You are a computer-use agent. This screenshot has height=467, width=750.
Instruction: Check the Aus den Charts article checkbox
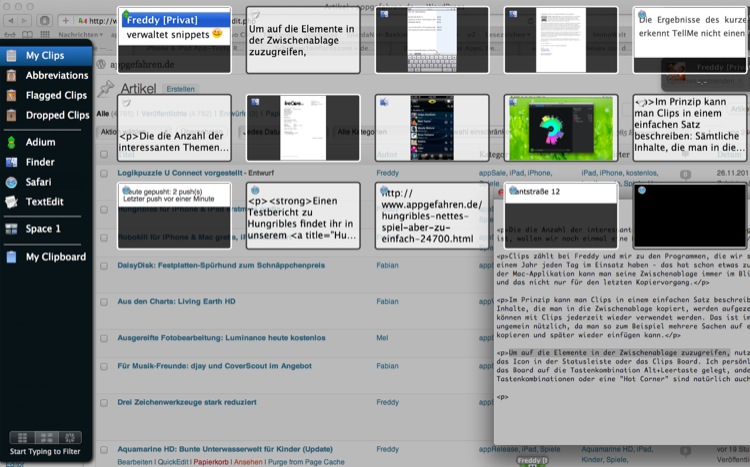click(103, 301)
